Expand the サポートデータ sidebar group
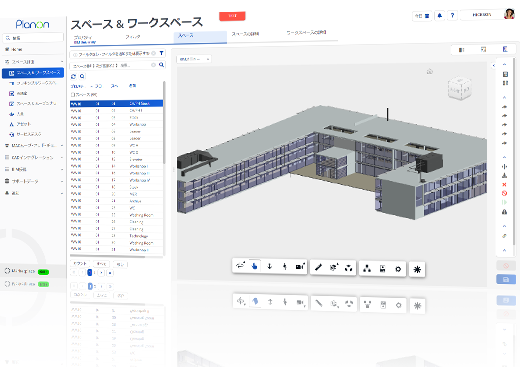The image size is (520, 367). [x=62, y=181]
